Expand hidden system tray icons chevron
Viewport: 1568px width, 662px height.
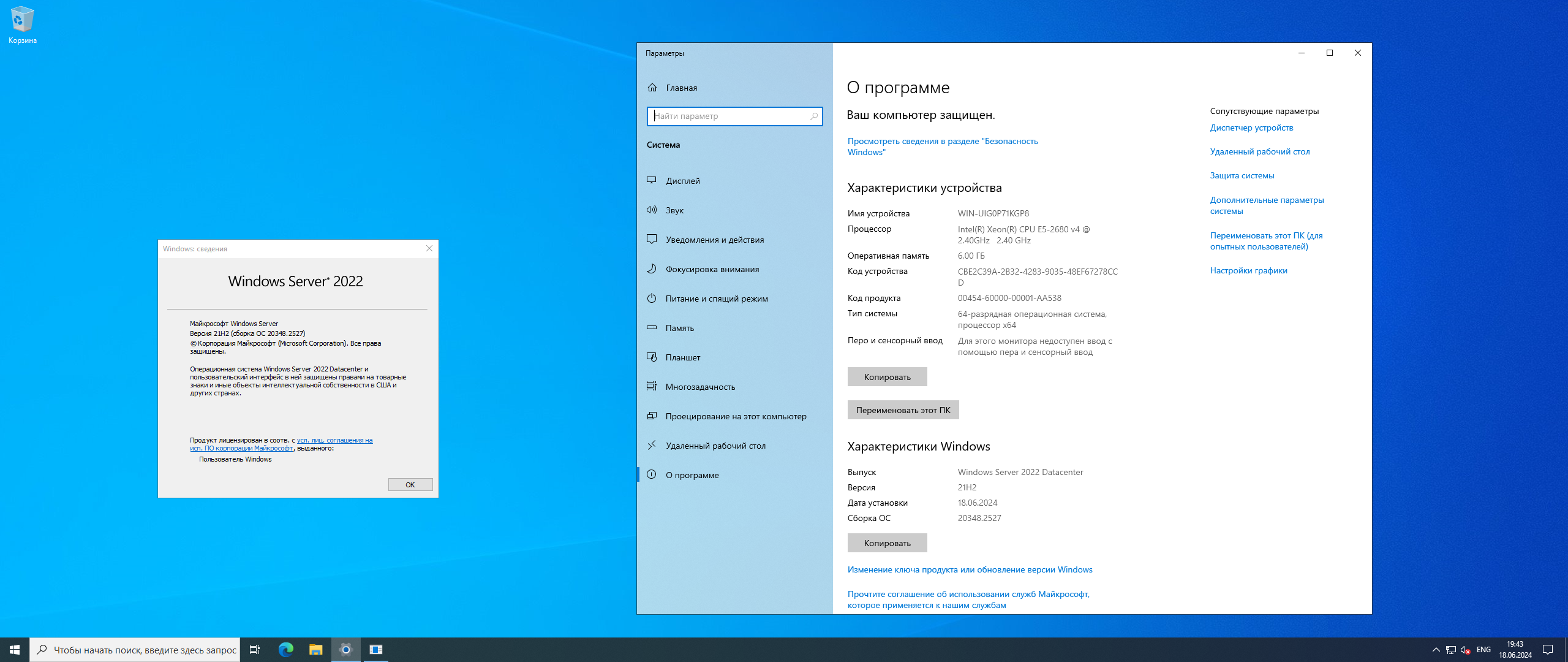coord(1436,650)
